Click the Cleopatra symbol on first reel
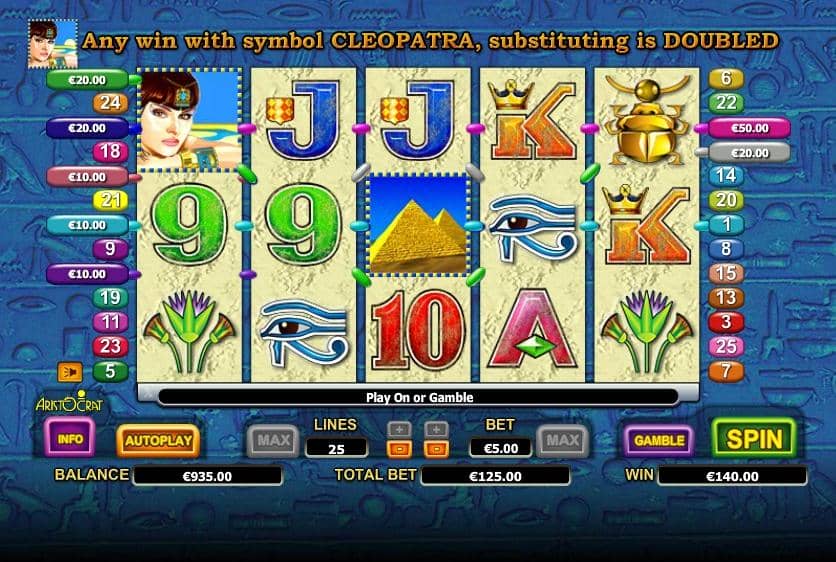 [189, 121]
